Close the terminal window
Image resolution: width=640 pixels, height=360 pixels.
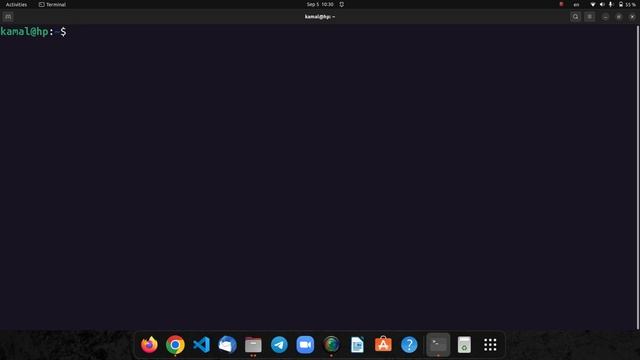[632, 17]
